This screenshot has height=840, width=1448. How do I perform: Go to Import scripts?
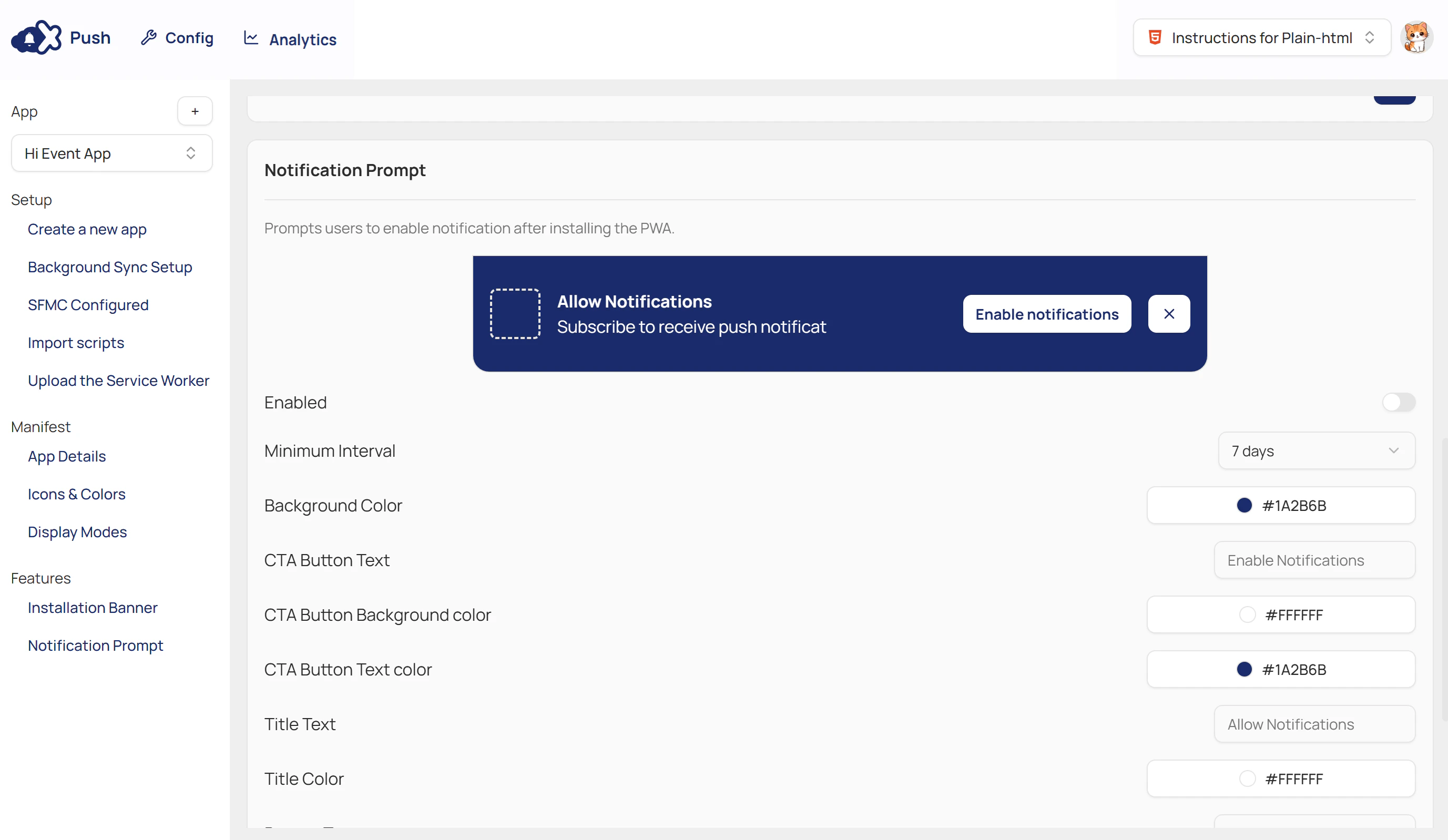[x=76, y=343]
